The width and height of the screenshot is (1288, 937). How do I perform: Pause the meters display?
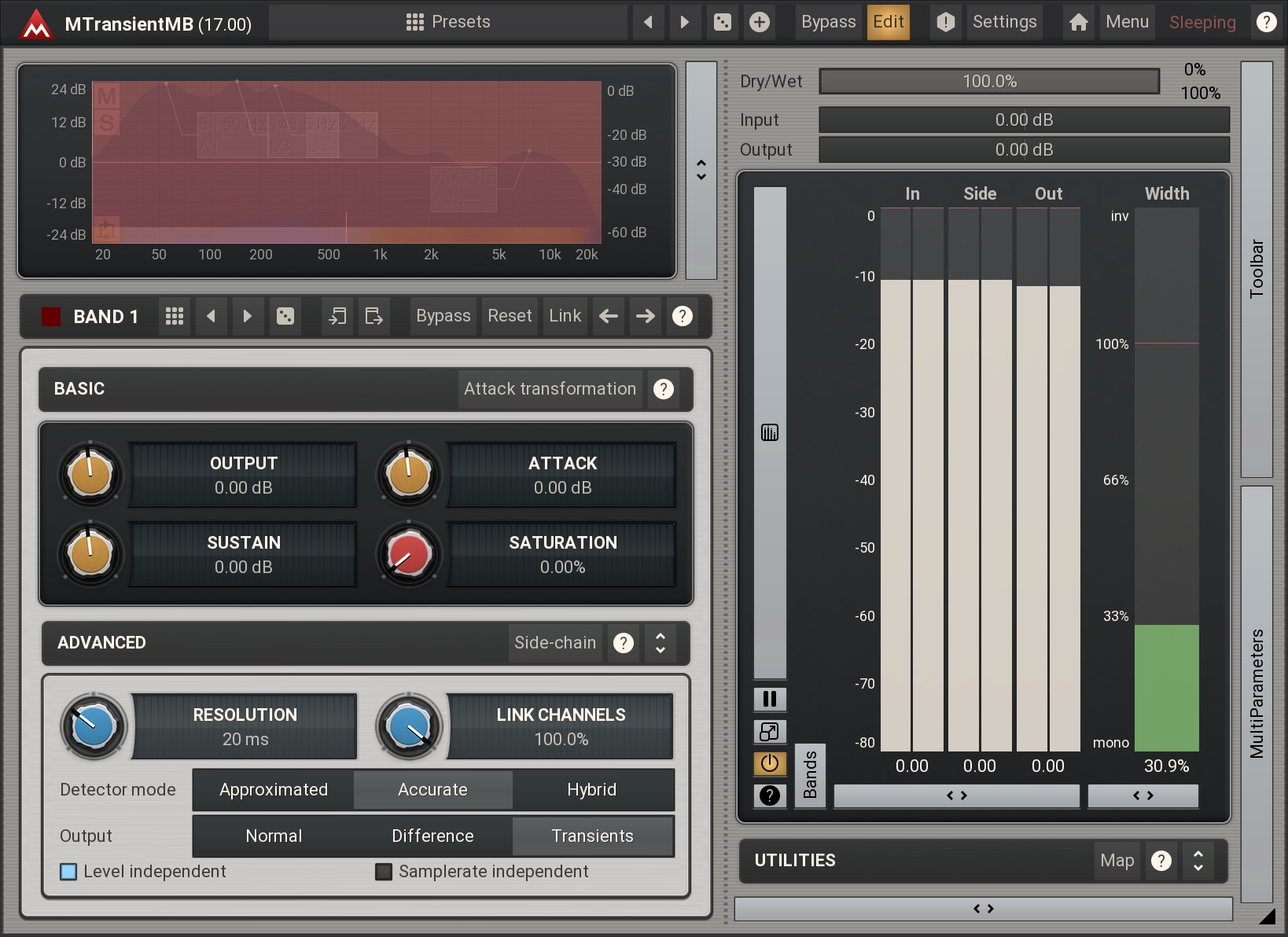pos(770,699)
